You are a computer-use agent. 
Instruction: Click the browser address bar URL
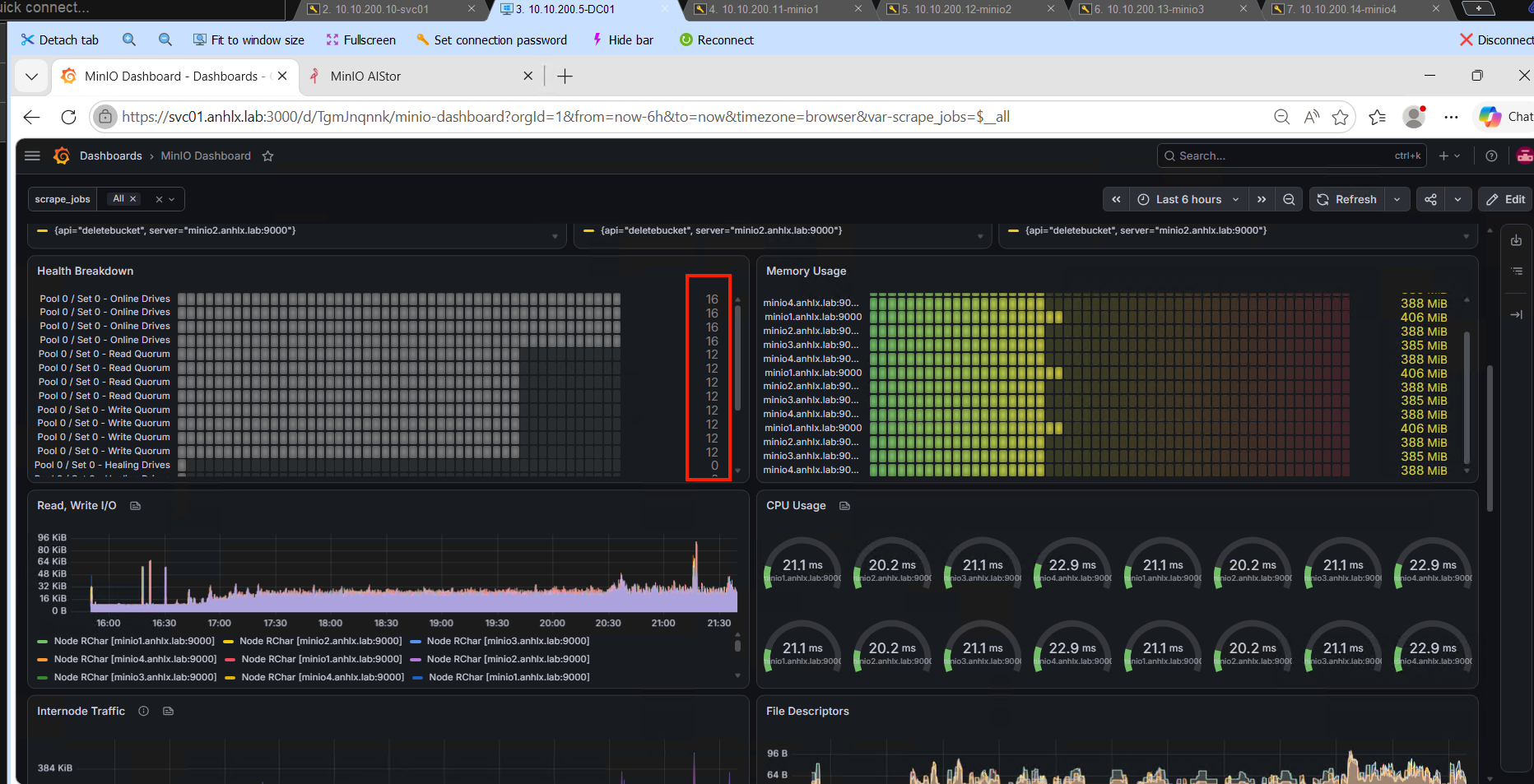(566, 117)
